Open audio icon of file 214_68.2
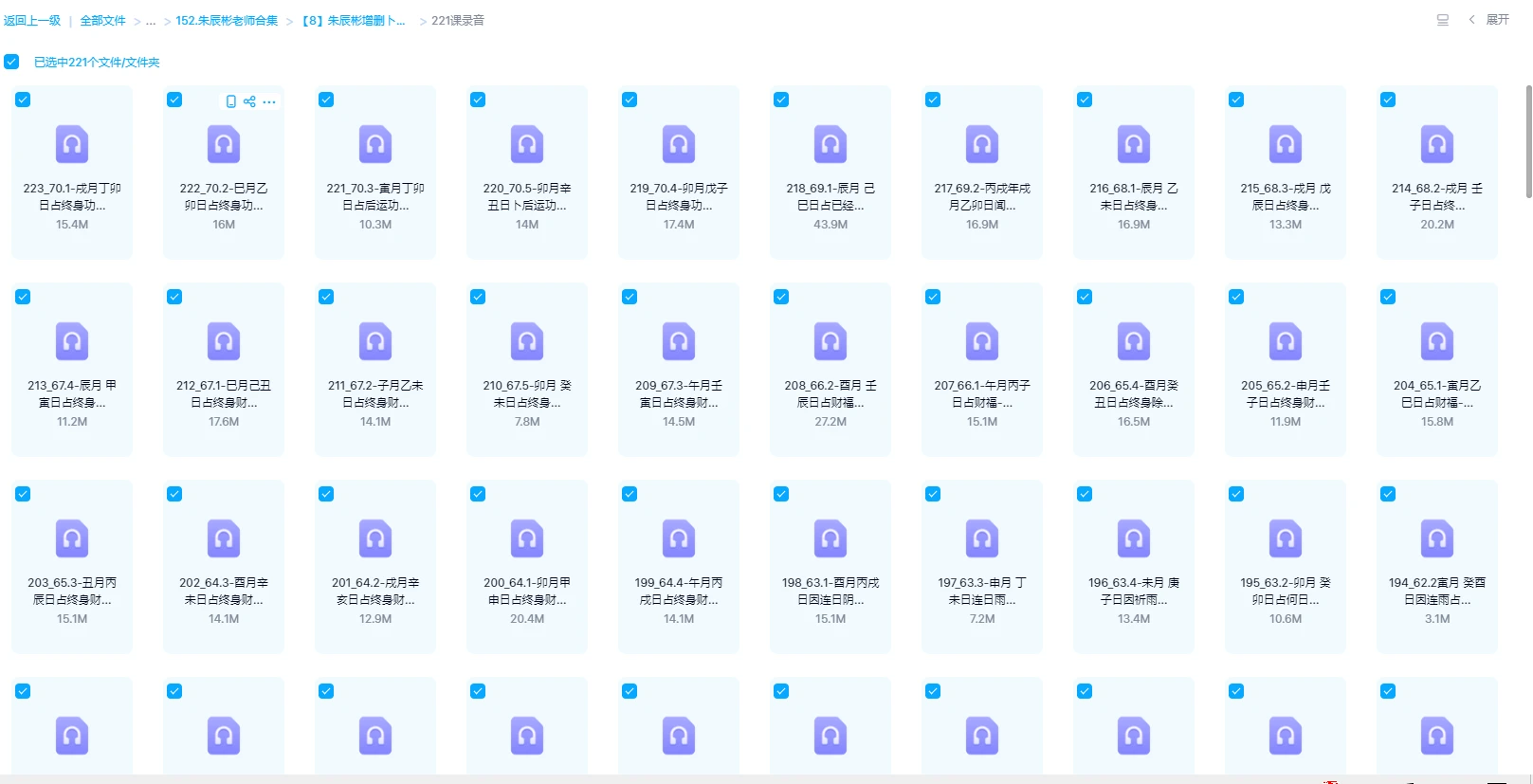 click(1437, 144)
